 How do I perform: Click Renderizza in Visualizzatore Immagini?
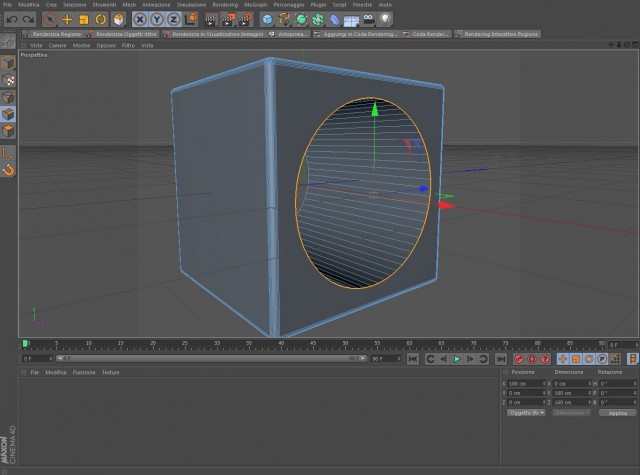[213, 34]
